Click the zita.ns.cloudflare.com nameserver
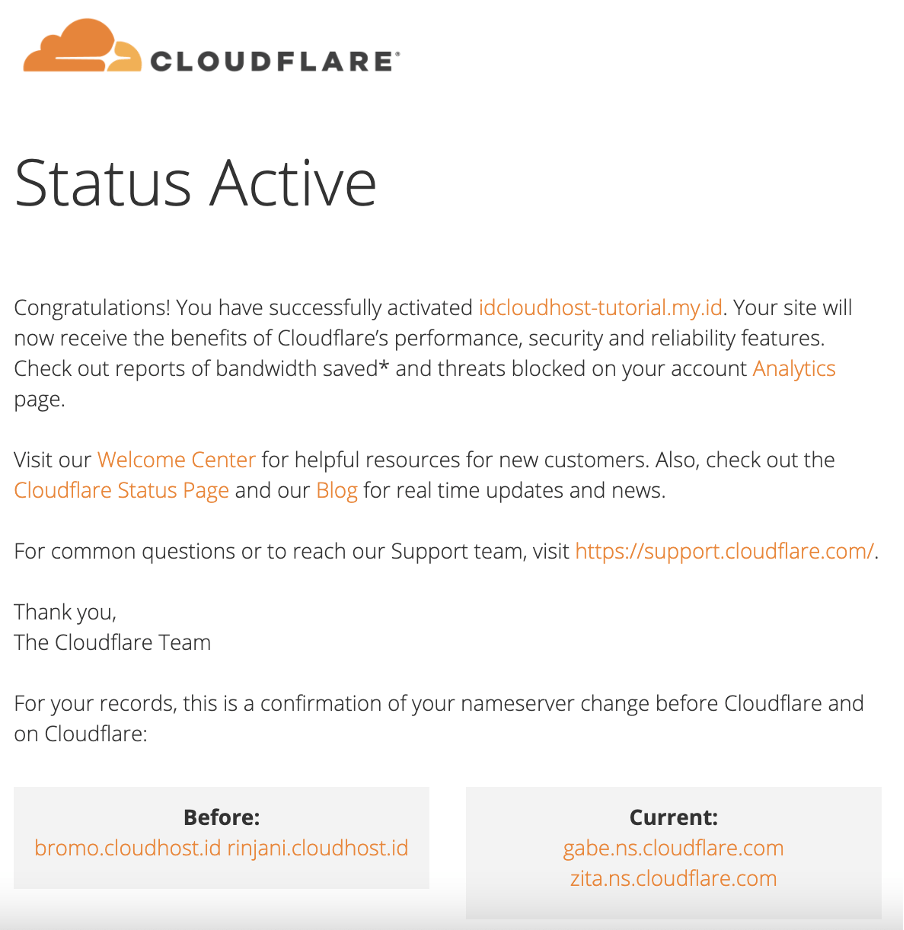The height and width of the screenshot is (930, 904). pyautogui.click(x=673, y=878)
